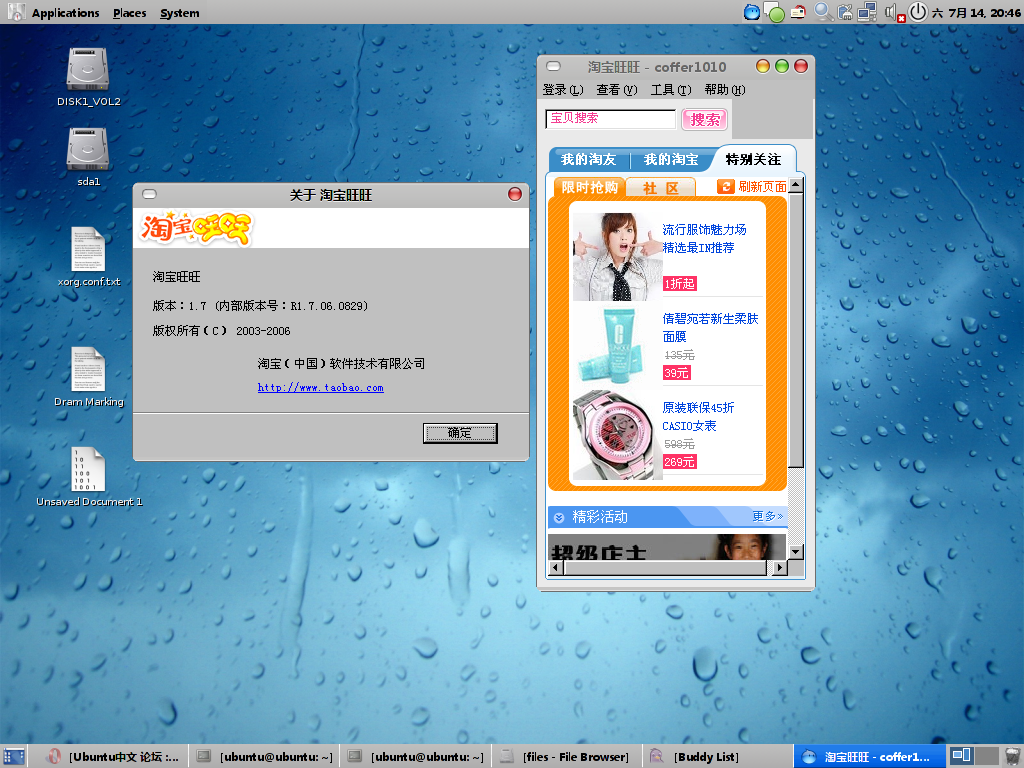Image resolution: width=1024 pixels, height=768 pixels.
Task: Open the magnifying glass search tray icon
Action: (x=823, y=12)
